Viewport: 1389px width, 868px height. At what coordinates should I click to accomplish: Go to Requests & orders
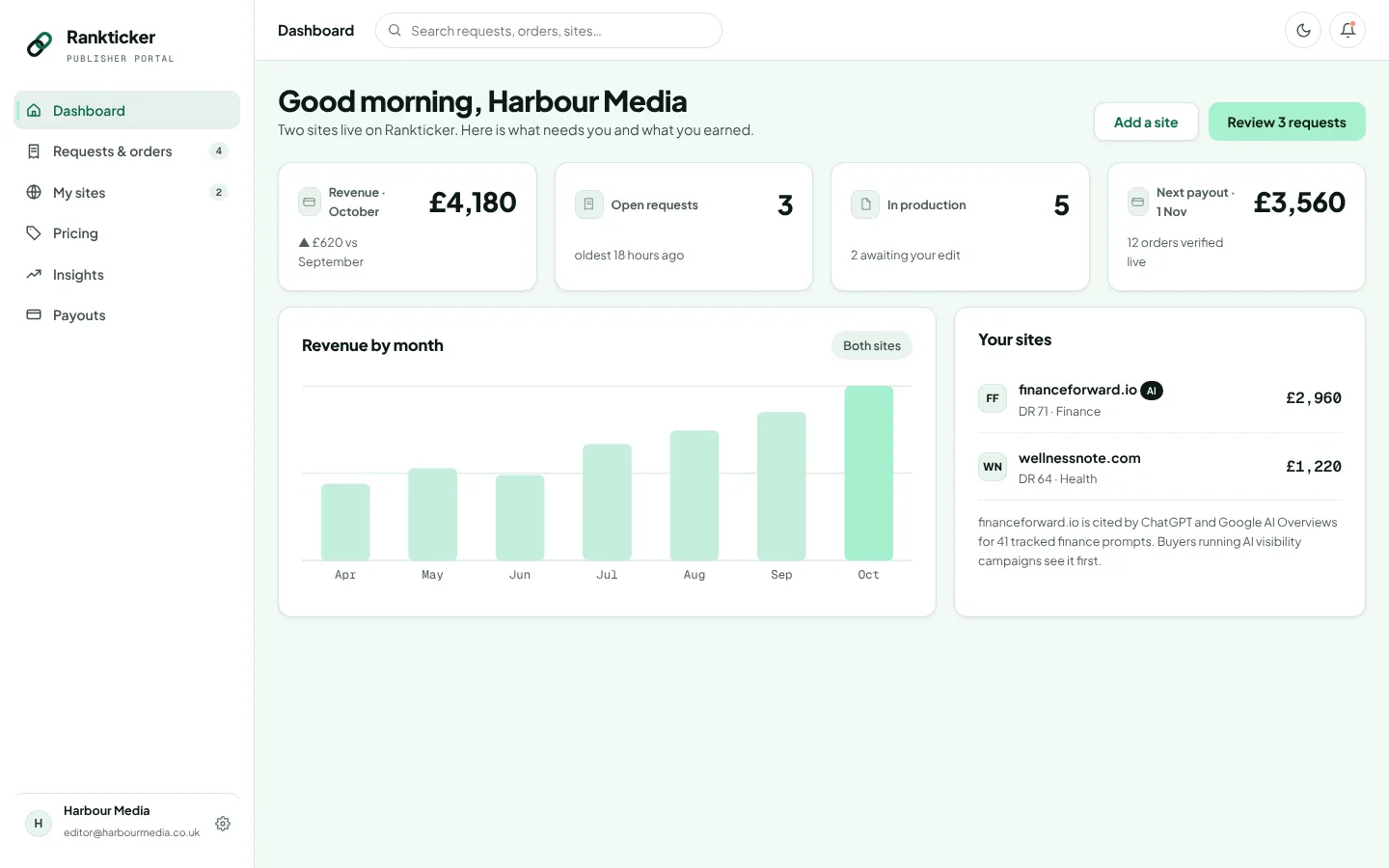[127, 151]
